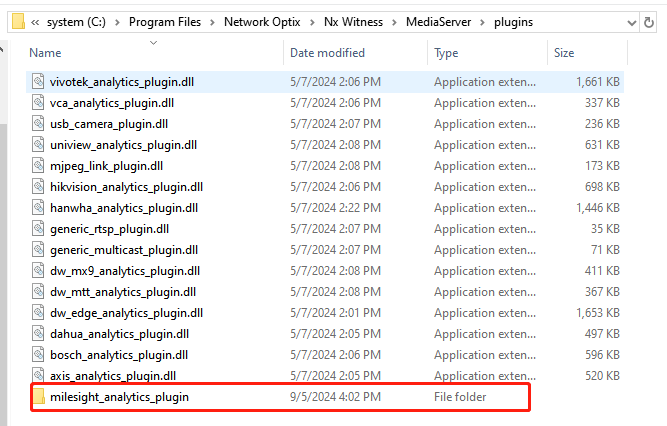Navigate to Network Optix breadcrumb
This screenshot has height=426, width=667.
pyautogui.click(x=262, y=22)
